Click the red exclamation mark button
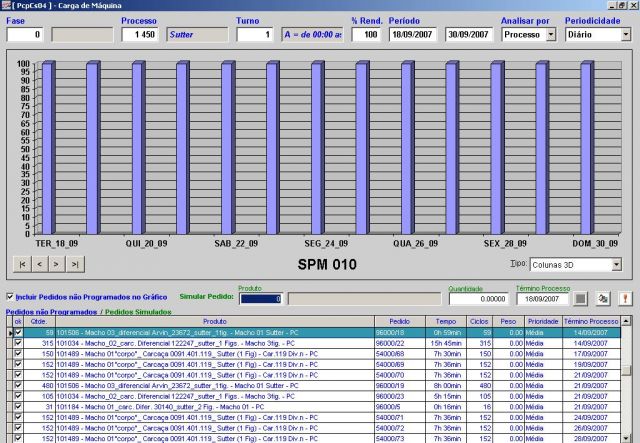Image resolution: width=640 pixels, height=443 pixels. (x=625, y=299)
